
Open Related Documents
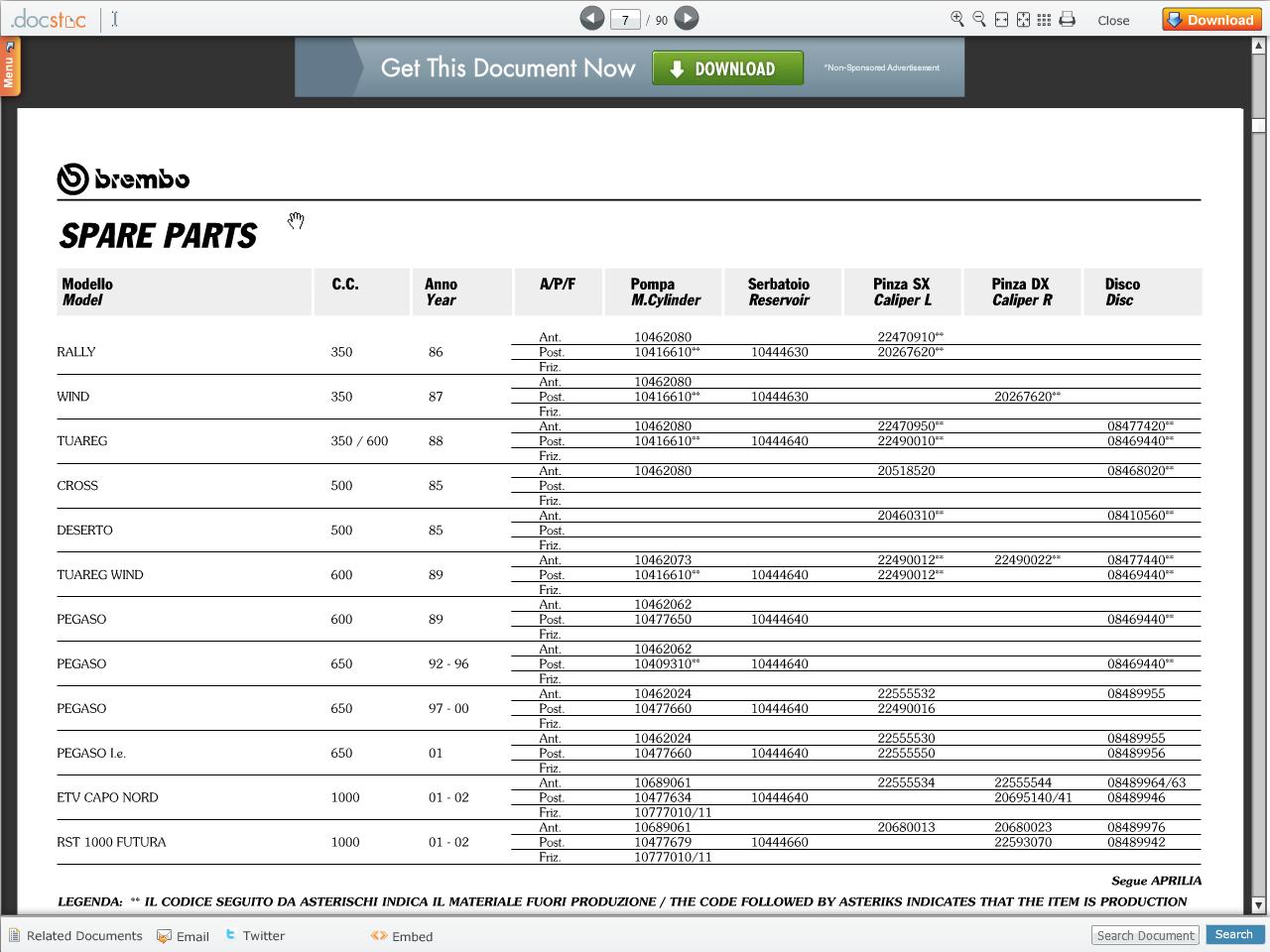75,935
